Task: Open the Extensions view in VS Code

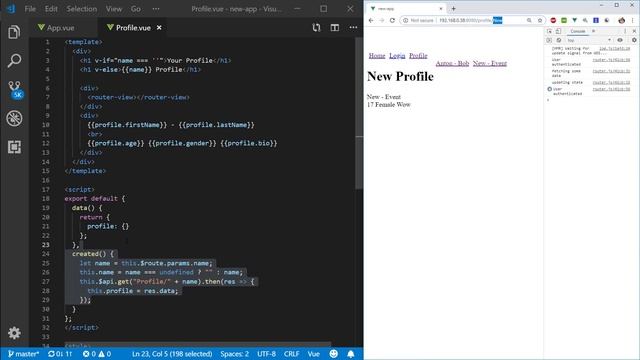Action: [x=14, y=147]
